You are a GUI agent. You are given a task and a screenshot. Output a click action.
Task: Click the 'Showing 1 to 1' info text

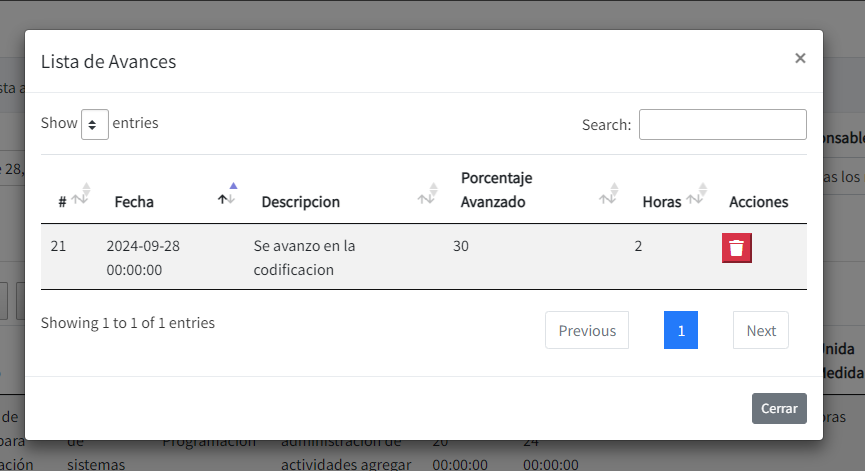(128, 323)
